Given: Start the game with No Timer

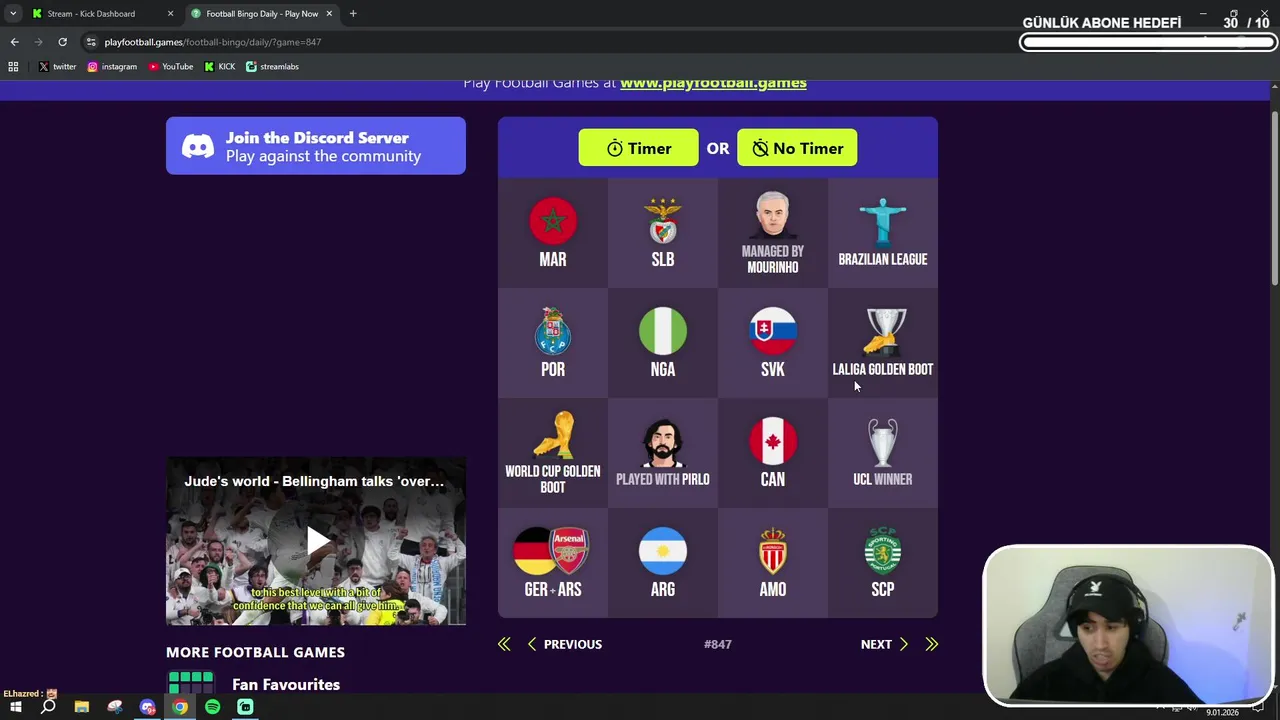Looking at the screenshot, I should point(797,148).
